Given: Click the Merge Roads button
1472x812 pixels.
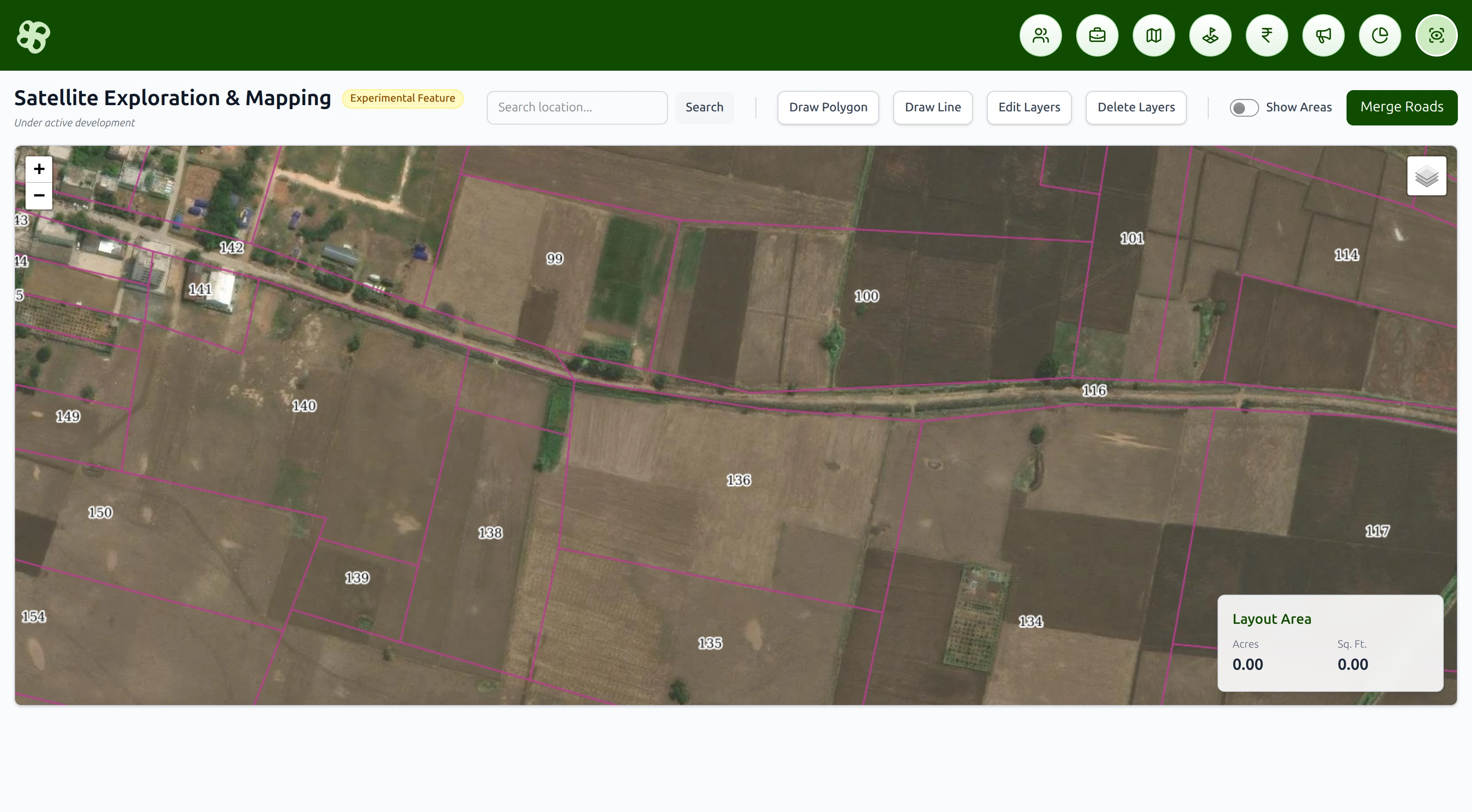Looking at the screenshot, I should [x=1402, y=107].
